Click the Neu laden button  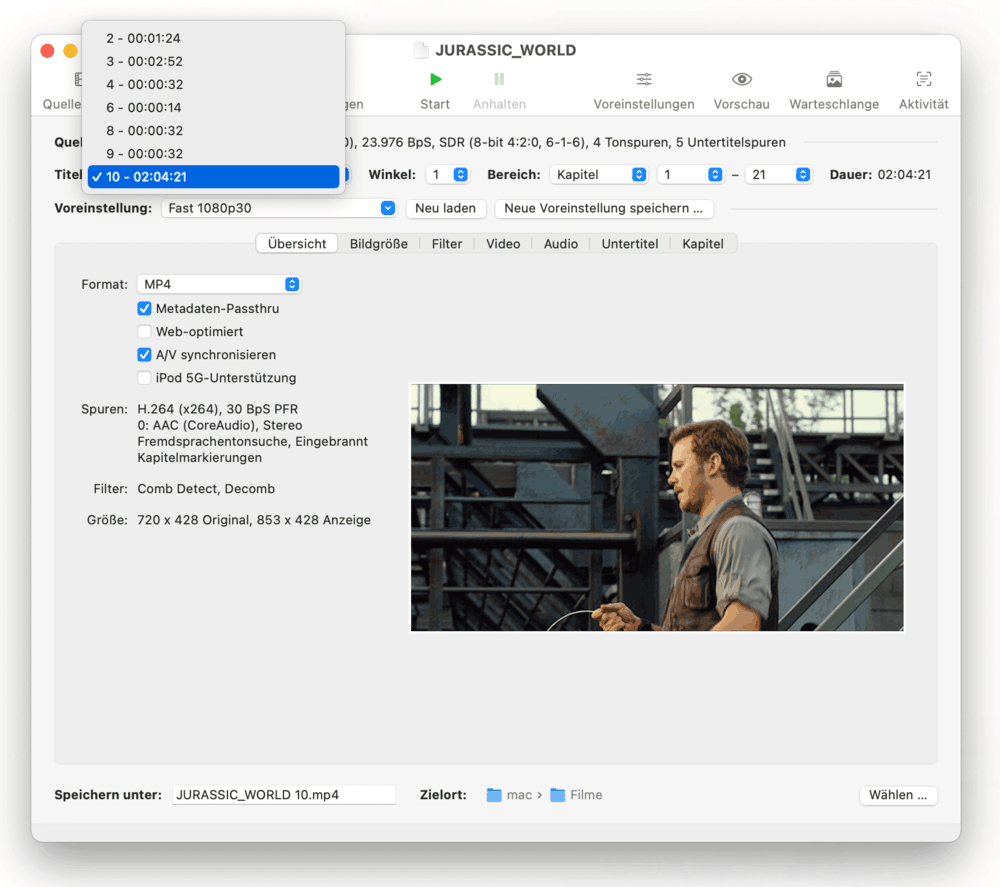pyautogui.click(x=445, y=208)
